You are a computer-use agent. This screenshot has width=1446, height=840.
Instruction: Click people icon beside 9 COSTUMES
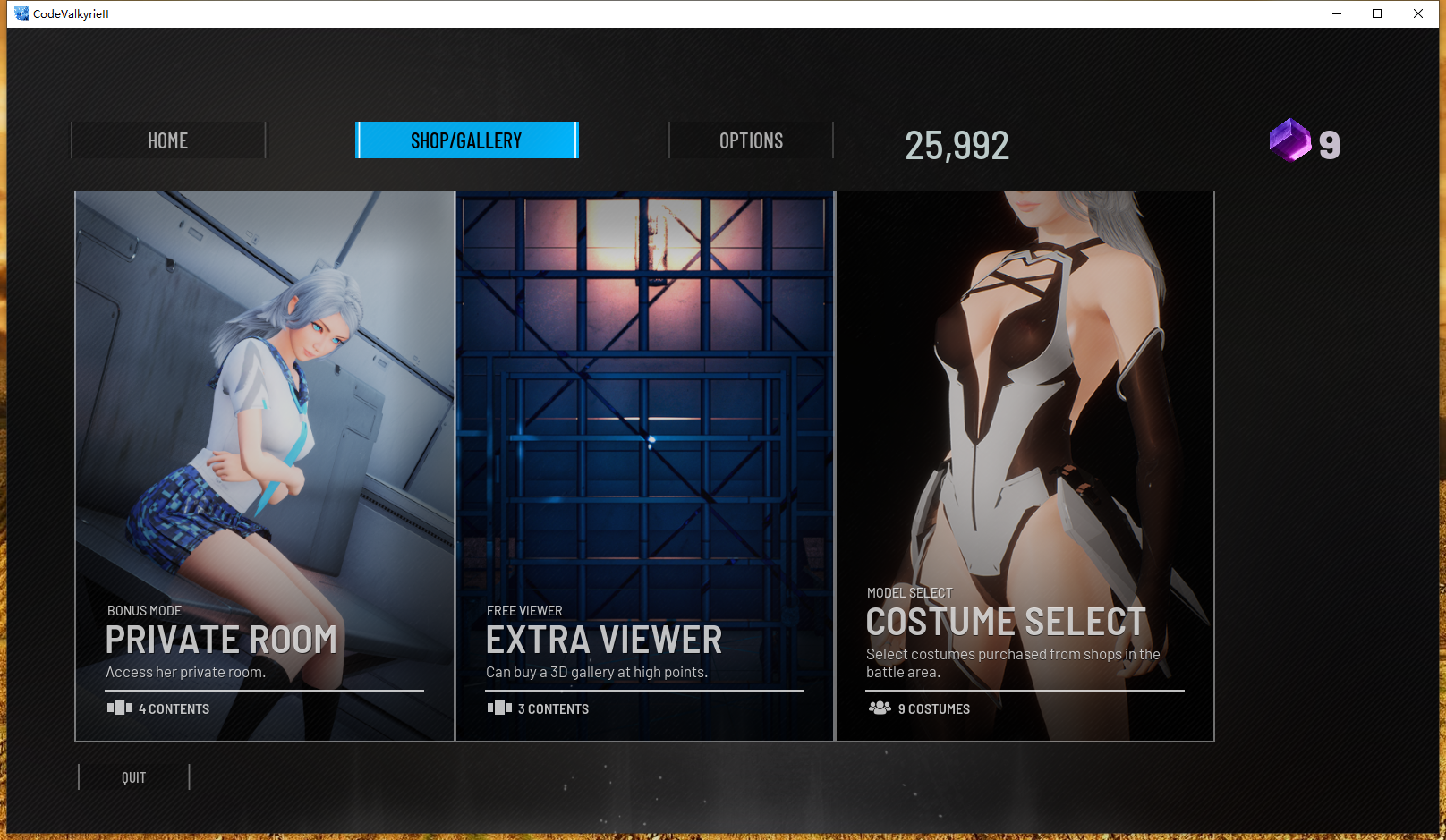pyautogui.click(x=880, y=708)
